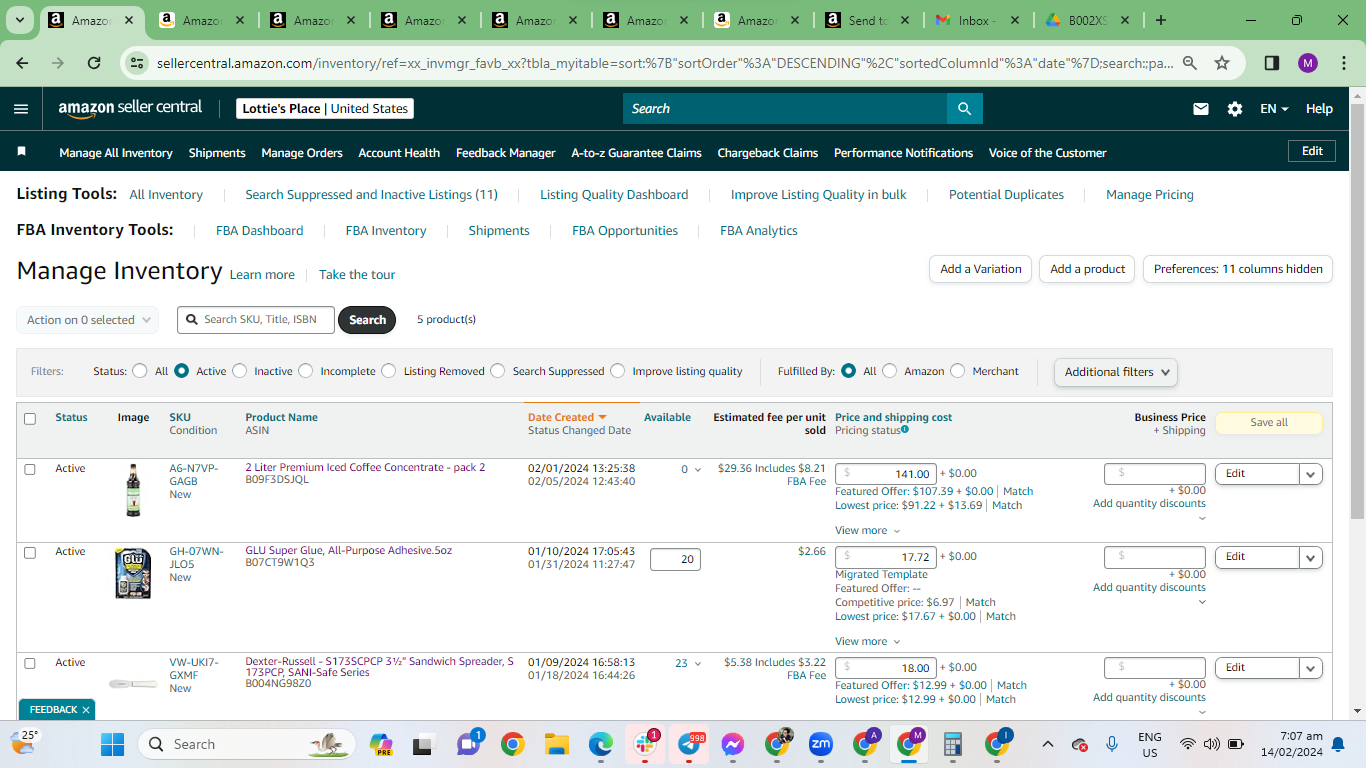Click the Add a product button
Viewport: 1366px width, 768px height.
tap(1088, 269)
